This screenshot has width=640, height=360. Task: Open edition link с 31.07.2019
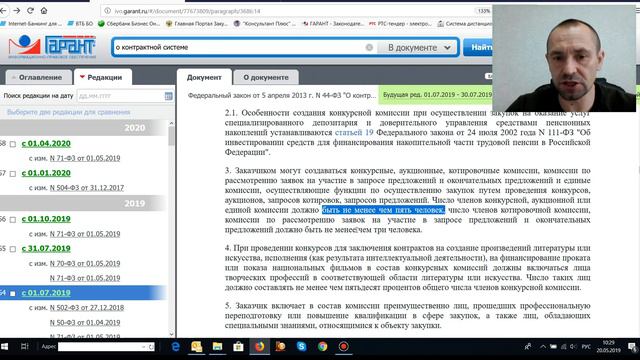point(46,249)
